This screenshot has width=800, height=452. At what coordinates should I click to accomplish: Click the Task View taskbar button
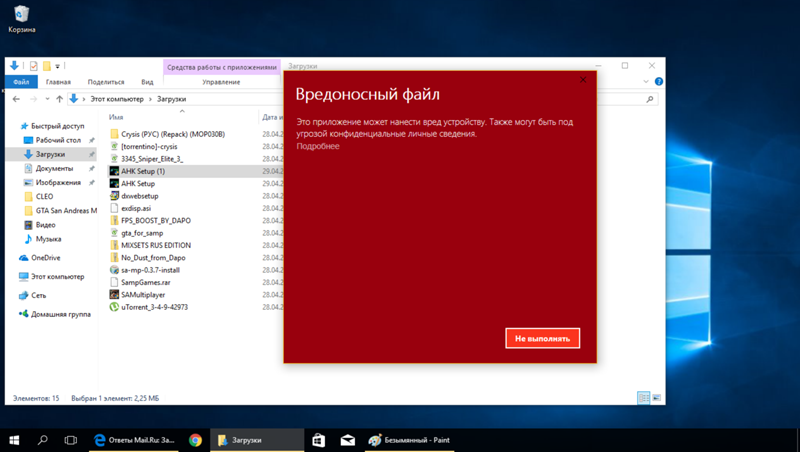pyautogui.click(x=71, y=440)
